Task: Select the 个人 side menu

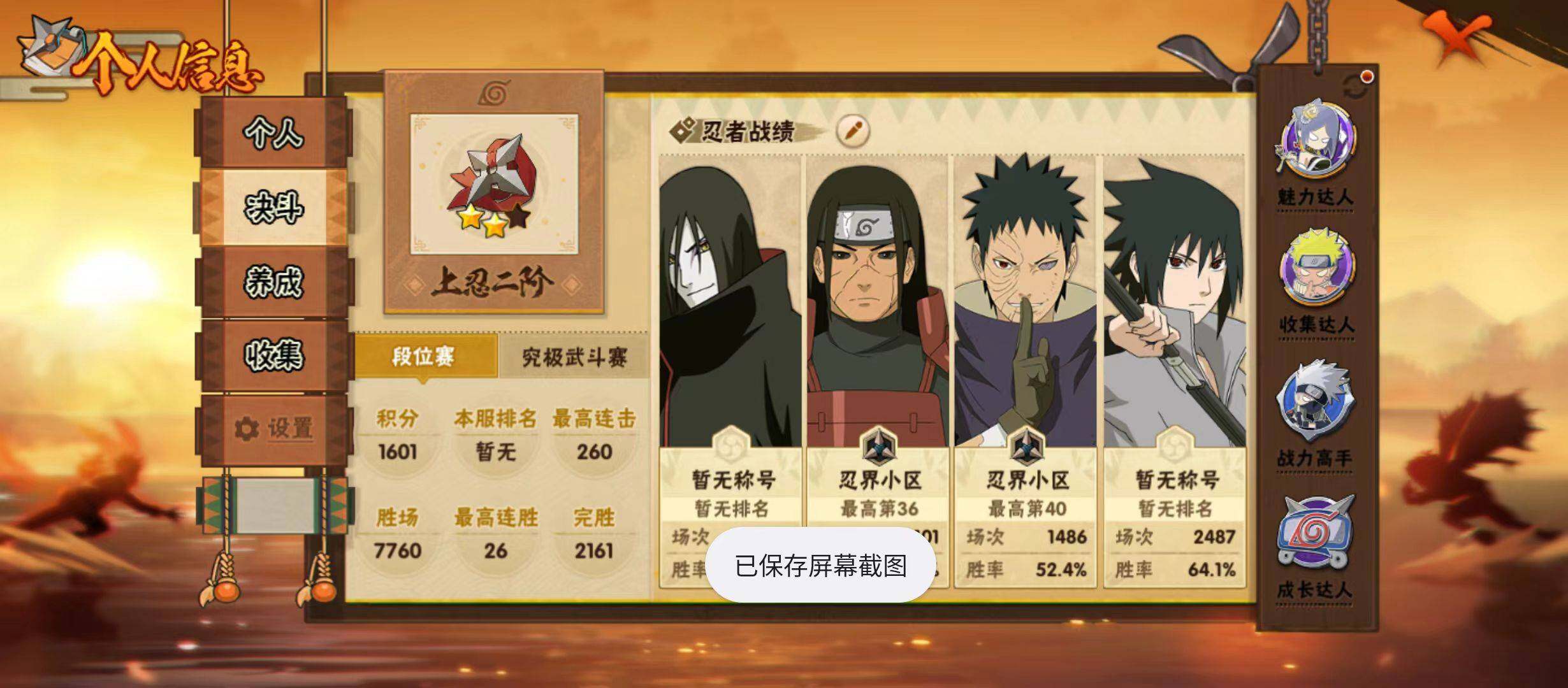Action: pos(274,132)
